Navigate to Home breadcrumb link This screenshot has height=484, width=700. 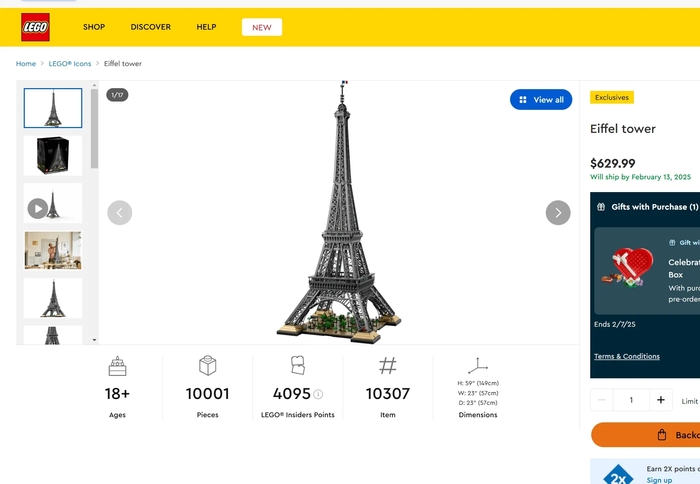tap(25, 64)
